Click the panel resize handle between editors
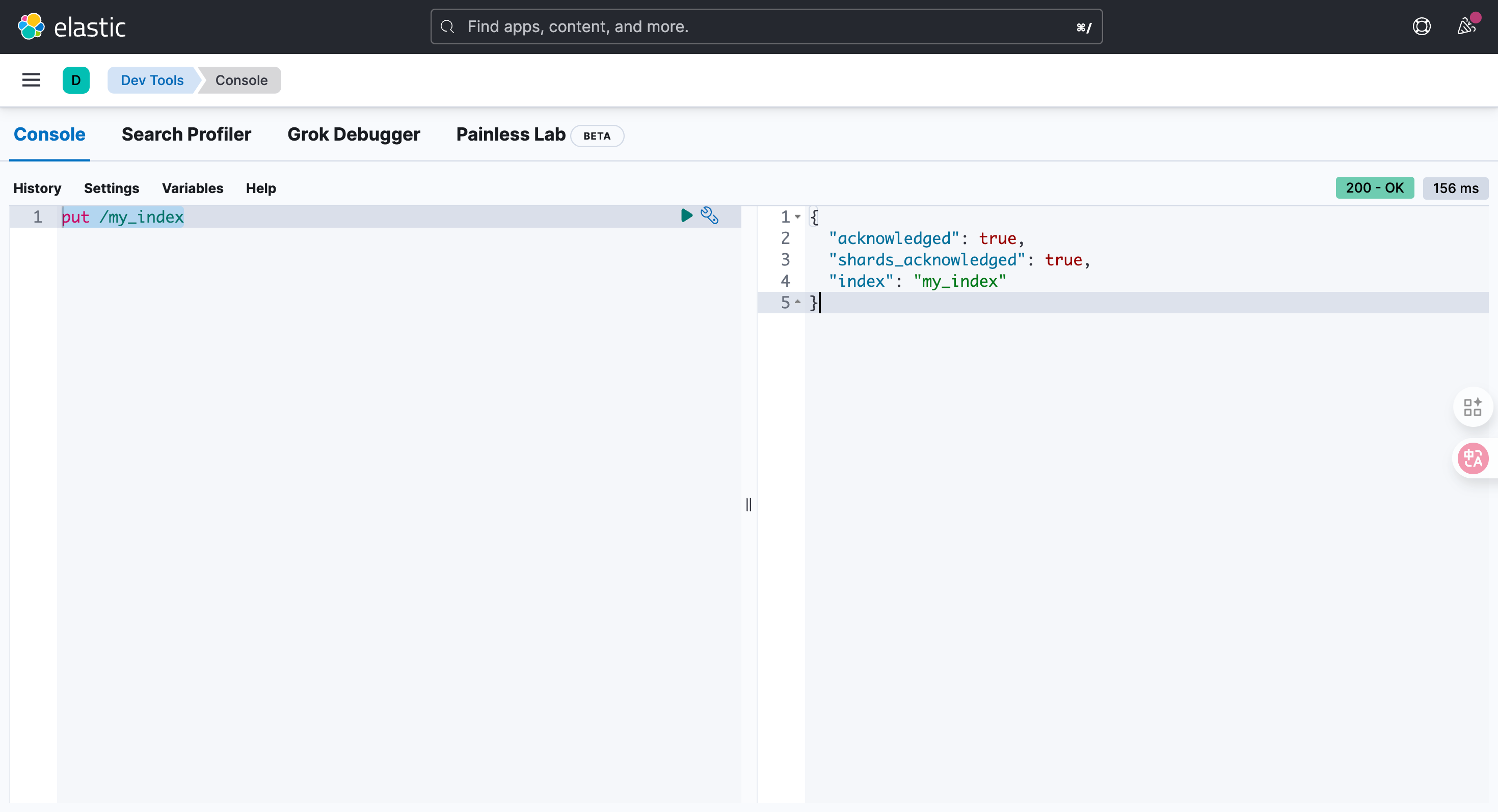This screenshot has width=1498, height=812. [x=748, y=504]
